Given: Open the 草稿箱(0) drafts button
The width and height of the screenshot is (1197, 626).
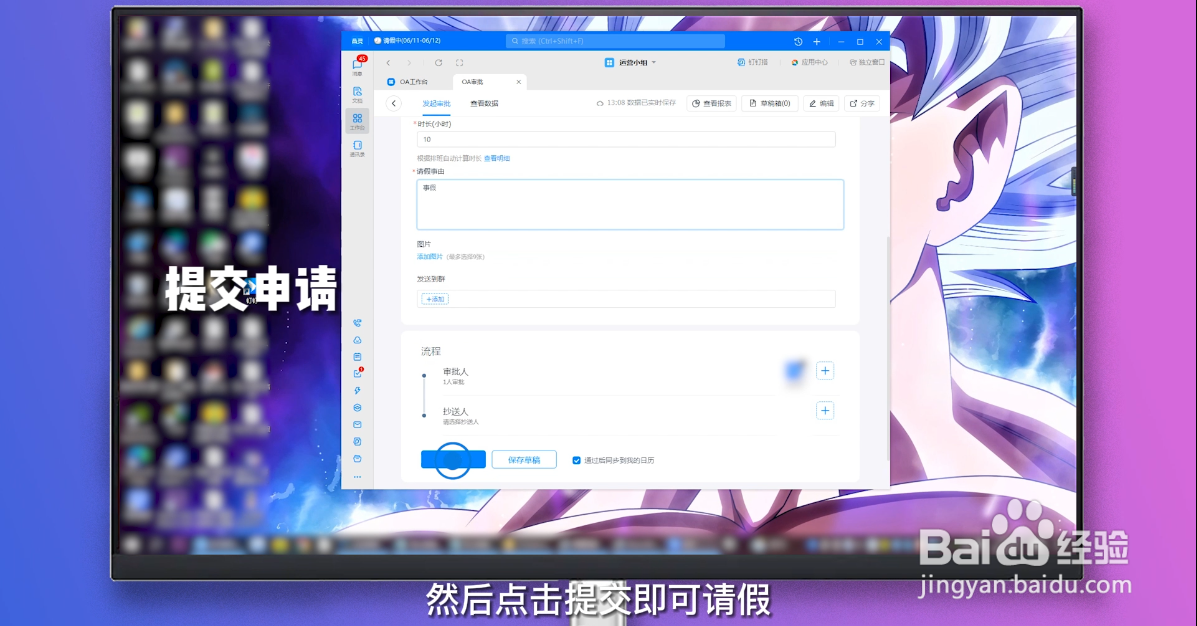Looking at the screenshot, I should click(x=770, y=103).
